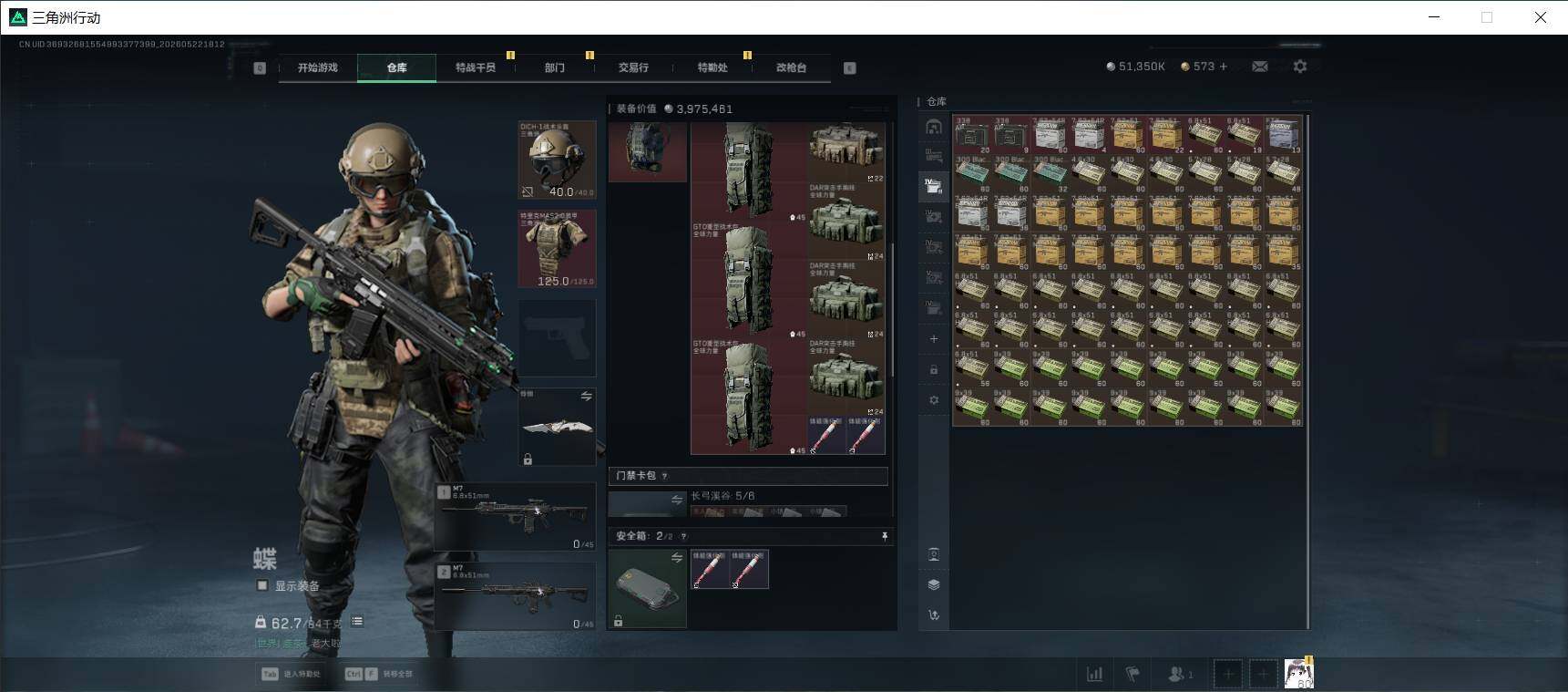Select the safe box container slot

[648, 588]
